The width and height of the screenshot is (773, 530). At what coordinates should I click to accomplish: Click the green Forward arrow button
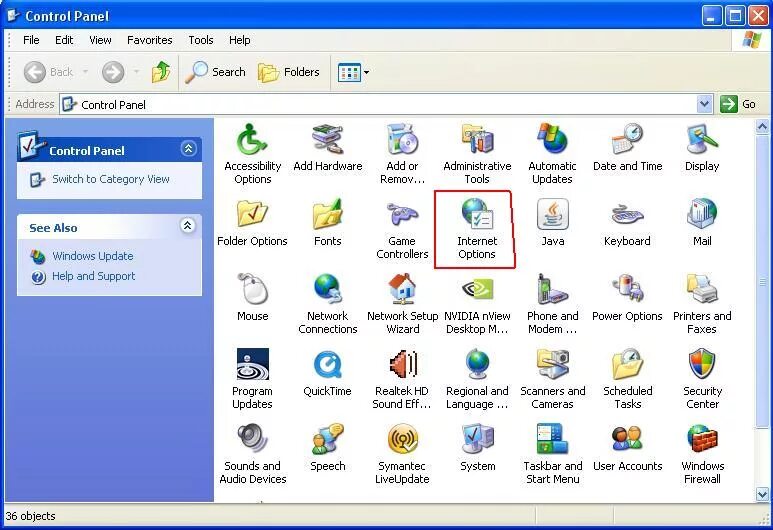(x=113, y=72)
